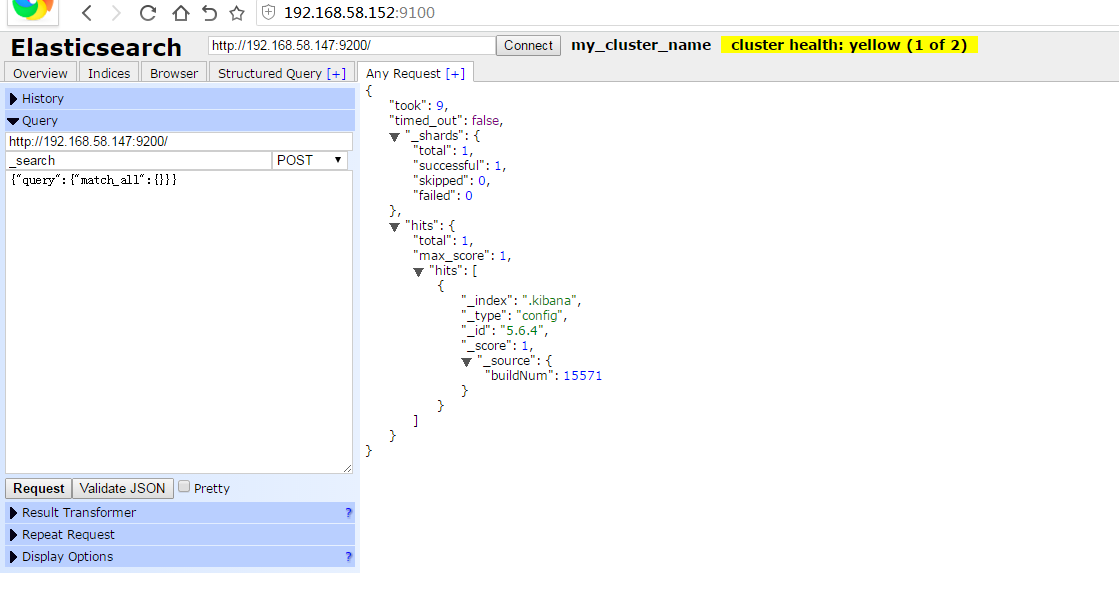Send the query with Request button

[x=39, y=489]
